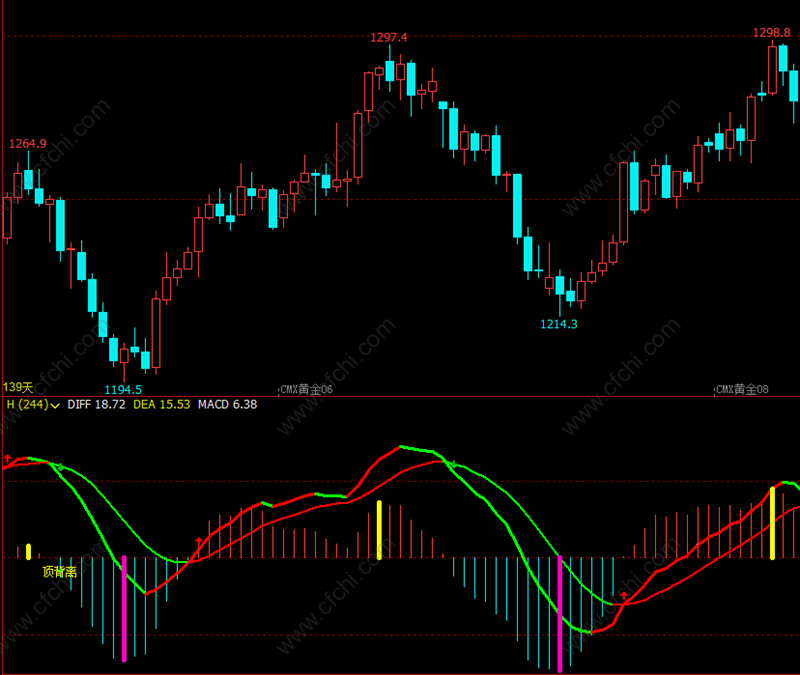Click the MACD 6.38 value label
The image size is (800, 675).
[228, 405]
